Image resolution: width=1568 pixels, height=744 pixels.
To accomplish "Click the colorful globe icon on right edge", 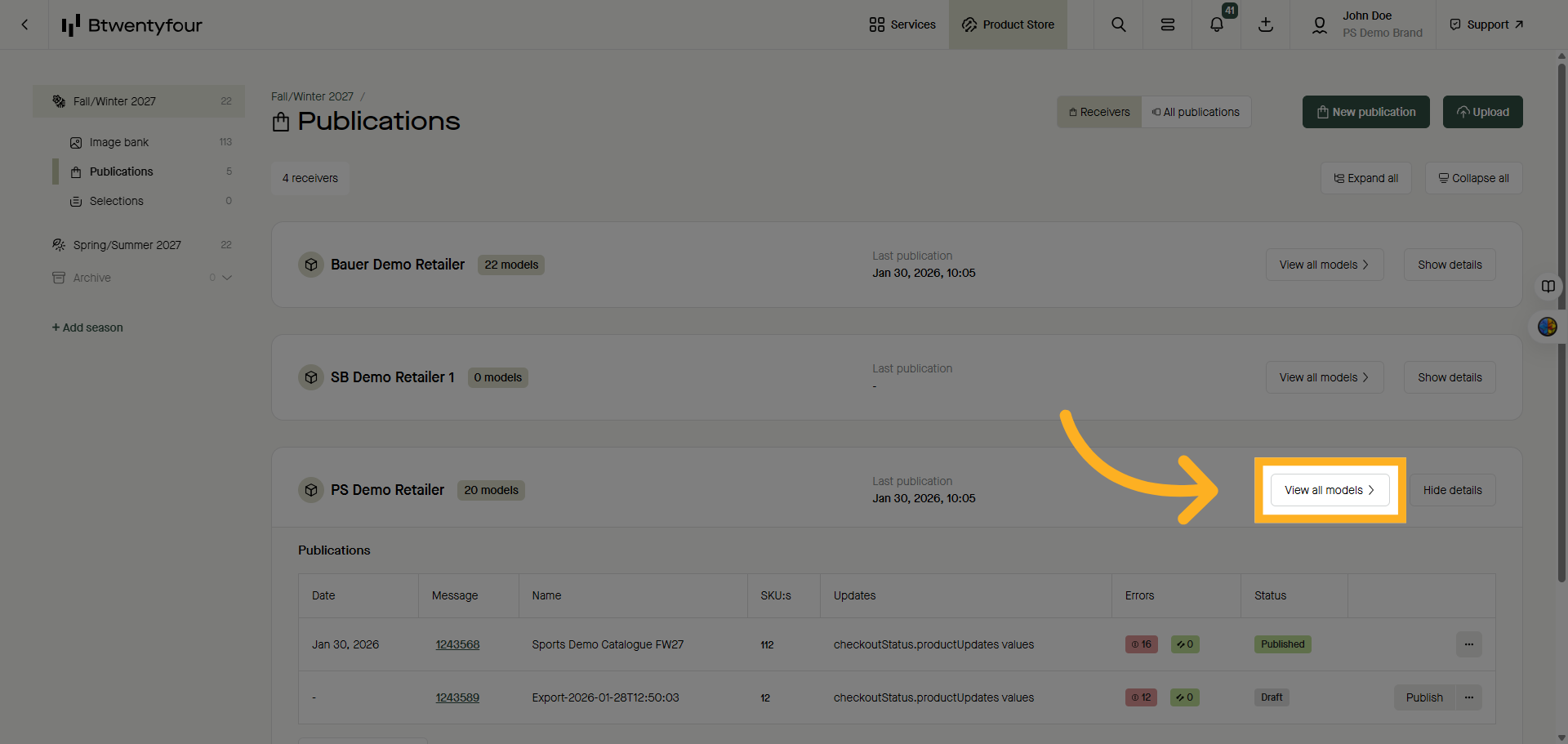I will click(1547, 327).
